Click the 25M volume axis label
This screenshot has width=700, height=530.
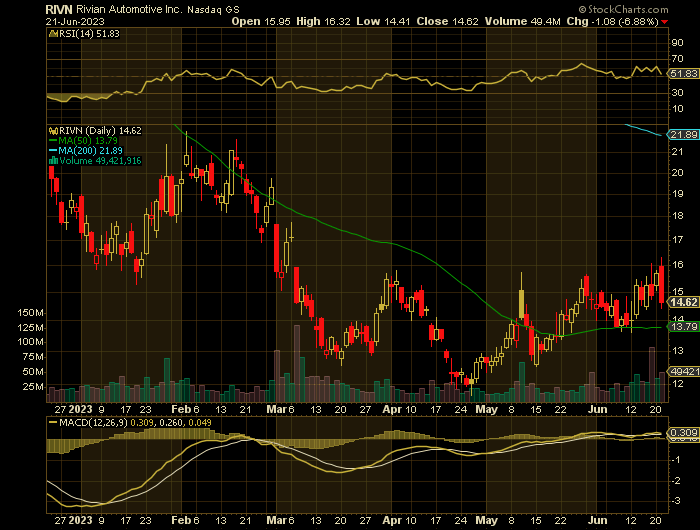click(33, 386)
